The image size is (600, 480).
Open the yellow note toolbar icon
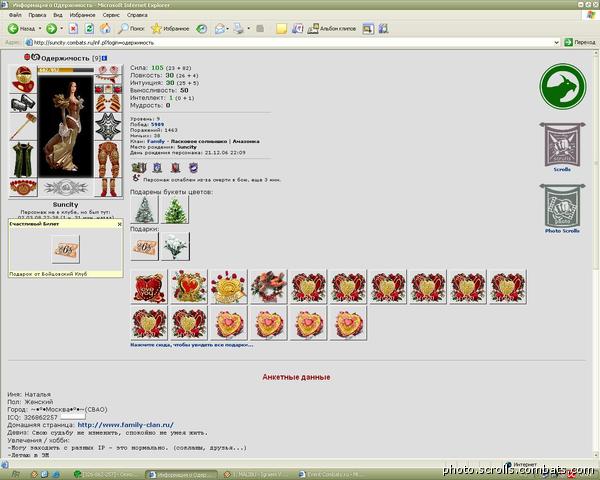282,29
